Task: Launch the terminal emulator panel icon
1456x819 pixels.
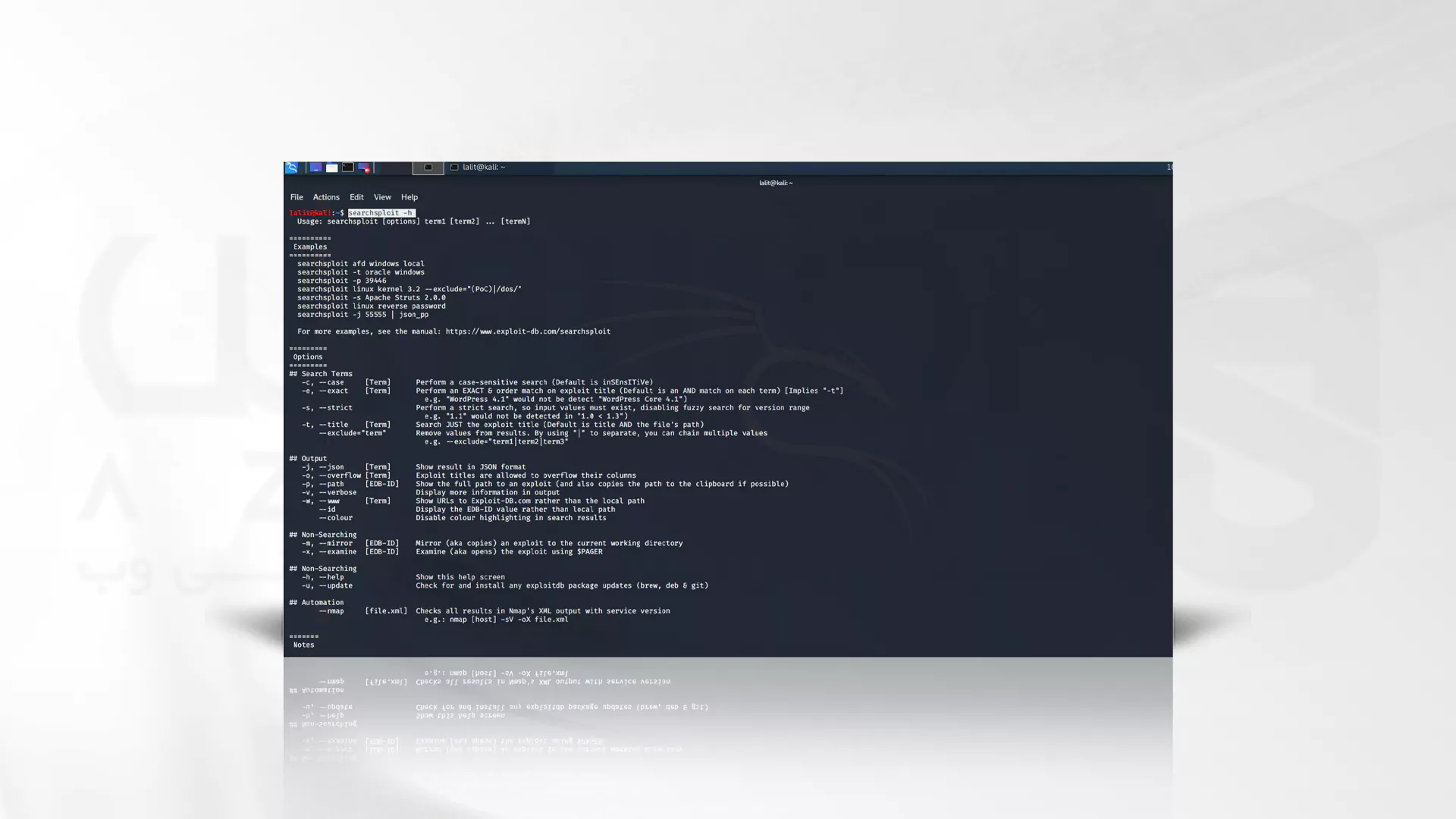Action: [348, 168]
